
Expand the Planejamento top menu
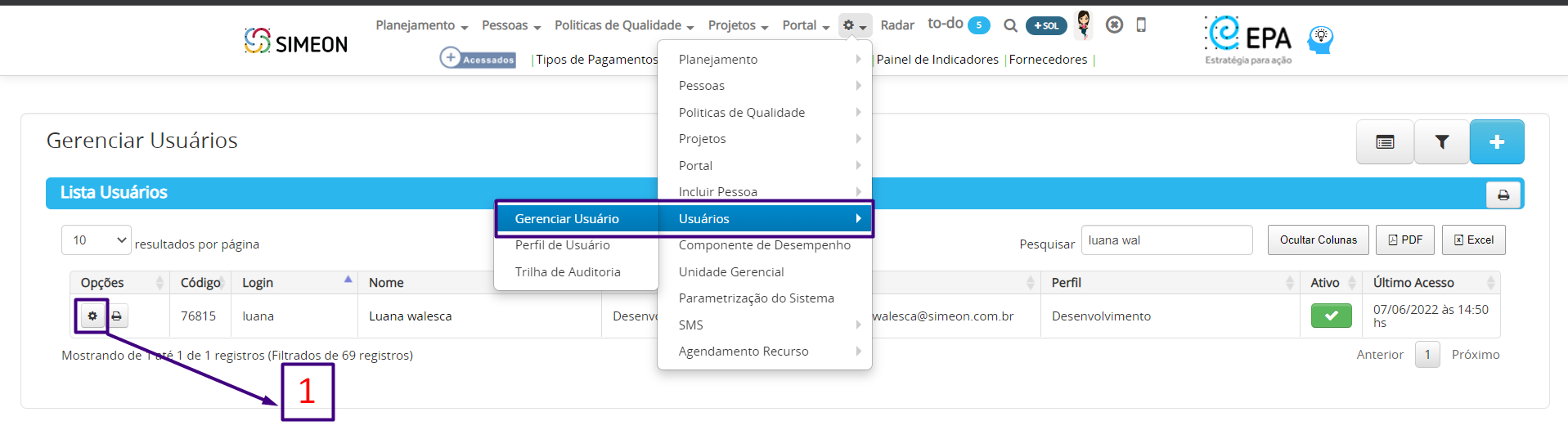422,25
